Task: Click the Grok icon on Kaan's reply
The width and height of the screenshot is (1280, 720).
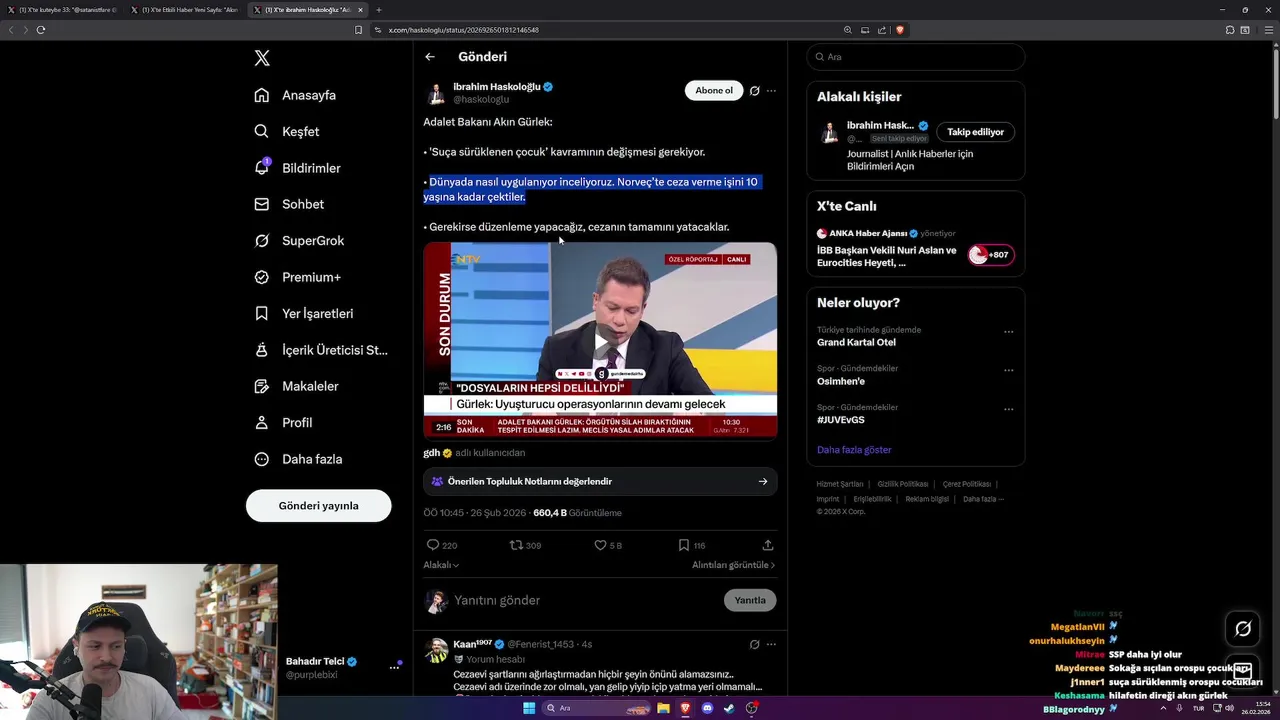Action: 755,644
